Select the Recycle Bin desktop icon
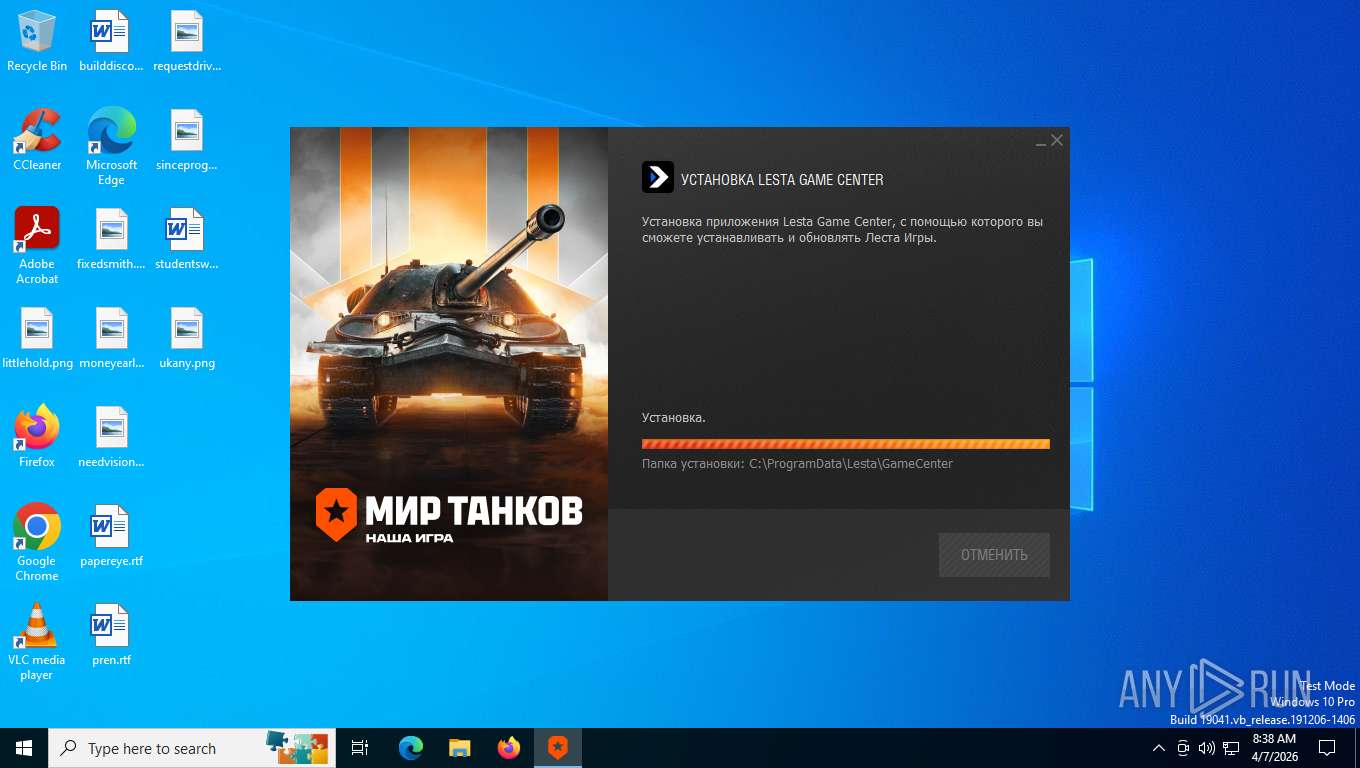 coord(37,41)
